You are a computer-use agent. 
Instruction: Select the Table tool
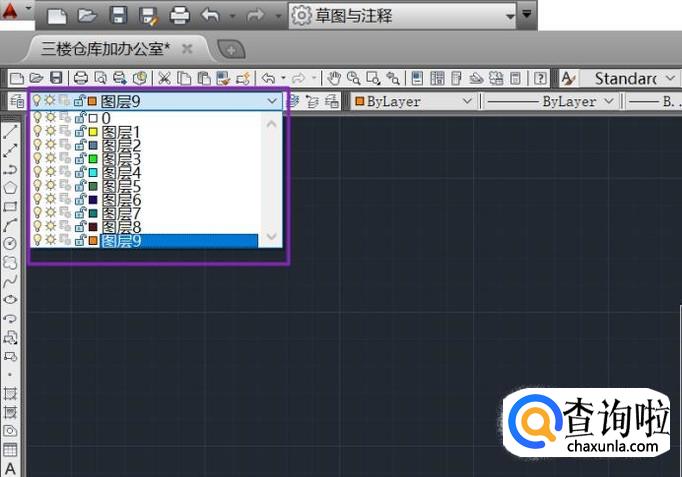click(10, 450)
